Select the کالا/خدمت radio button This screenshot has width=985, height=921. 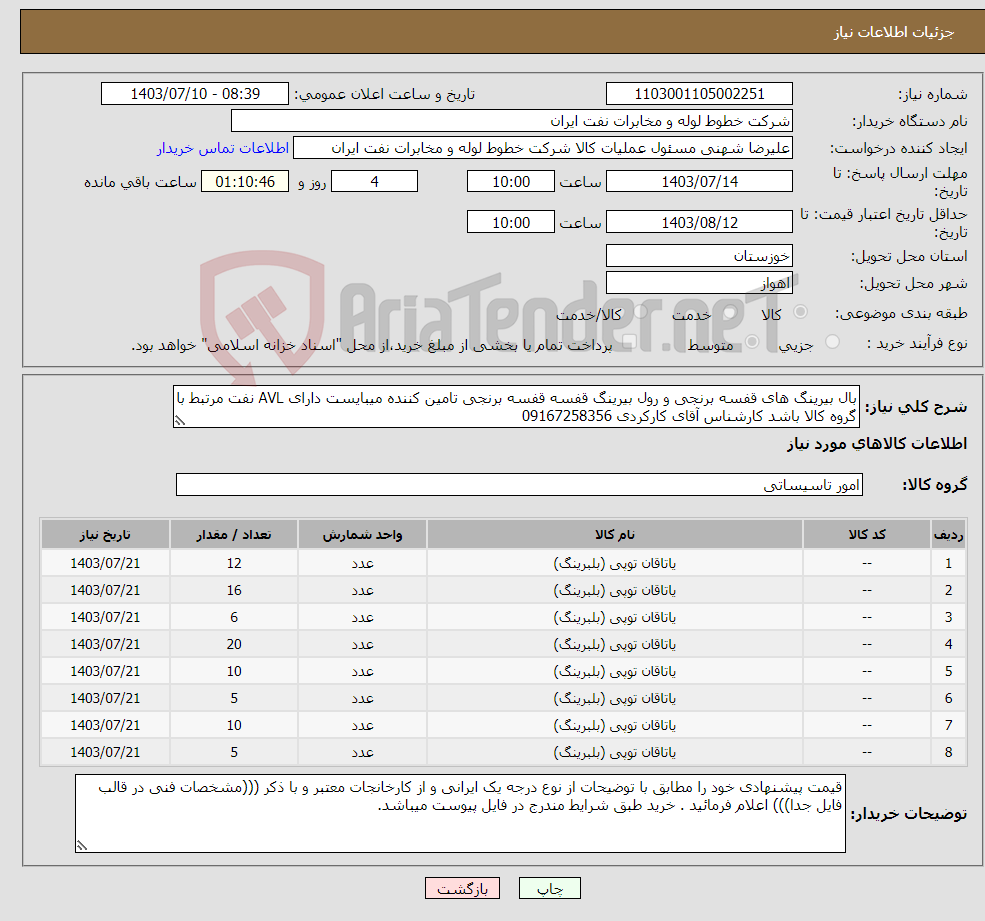click(x=640, y=312)
